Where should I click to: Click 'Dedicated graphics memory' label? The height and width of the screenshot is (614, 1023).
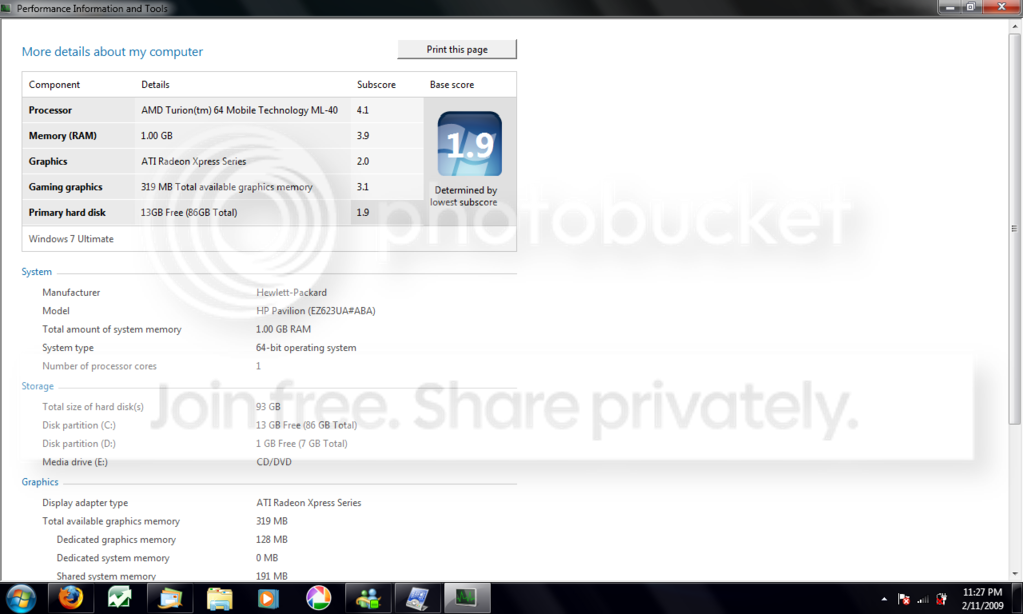116,540
